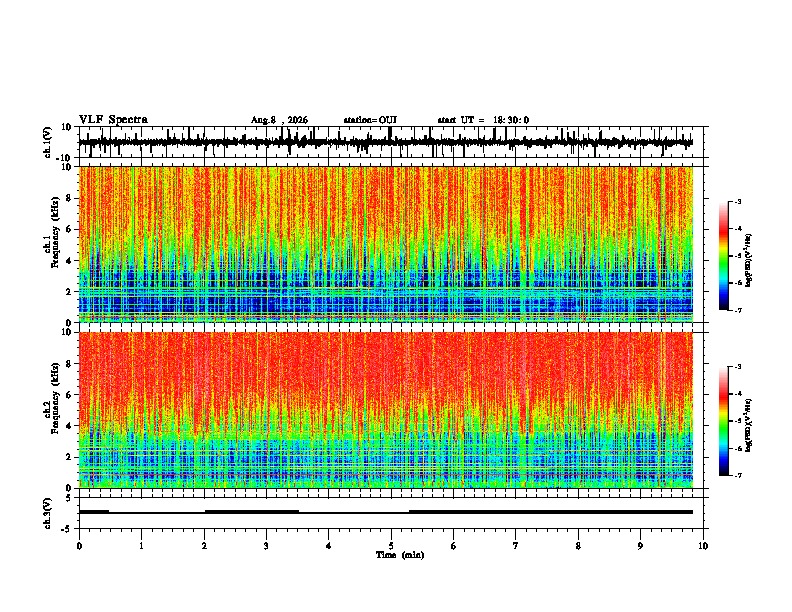The width and height of the screenshot is (792, 612).
Task: Click the "2" tick on the time axis
Action: (x=204, y=546)
